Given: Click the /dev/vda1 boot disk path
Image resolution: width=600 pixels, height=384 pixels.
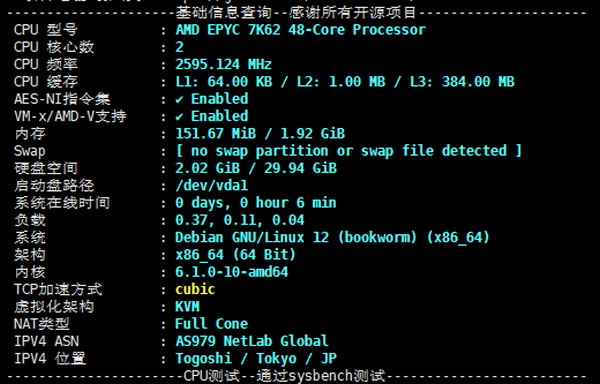Looking at the screenshot, I should point(212,185).
